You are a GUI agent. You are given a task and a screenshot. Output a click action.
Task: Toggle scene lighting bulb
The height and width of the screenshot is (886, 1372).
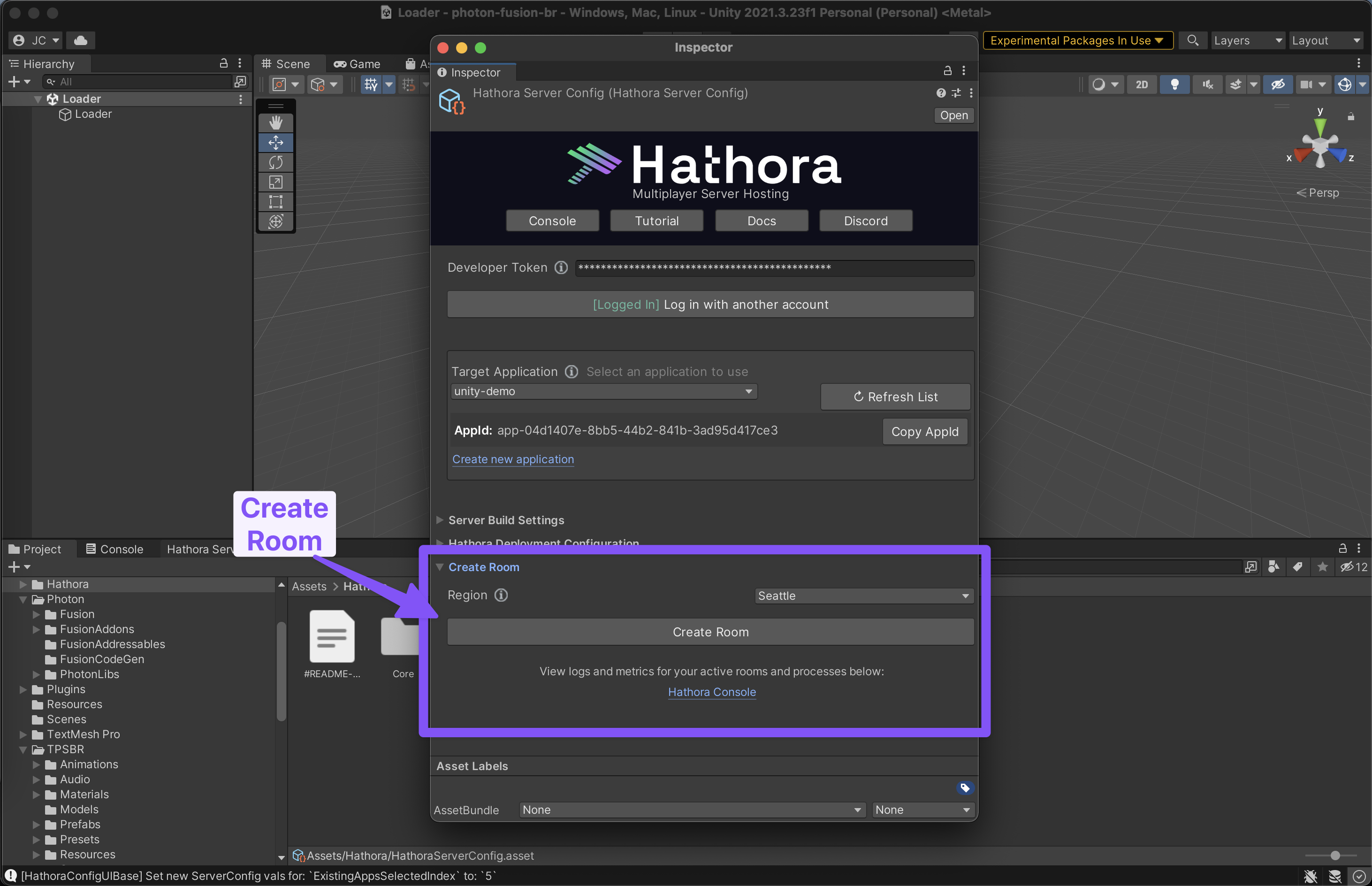coord(1174,84)
